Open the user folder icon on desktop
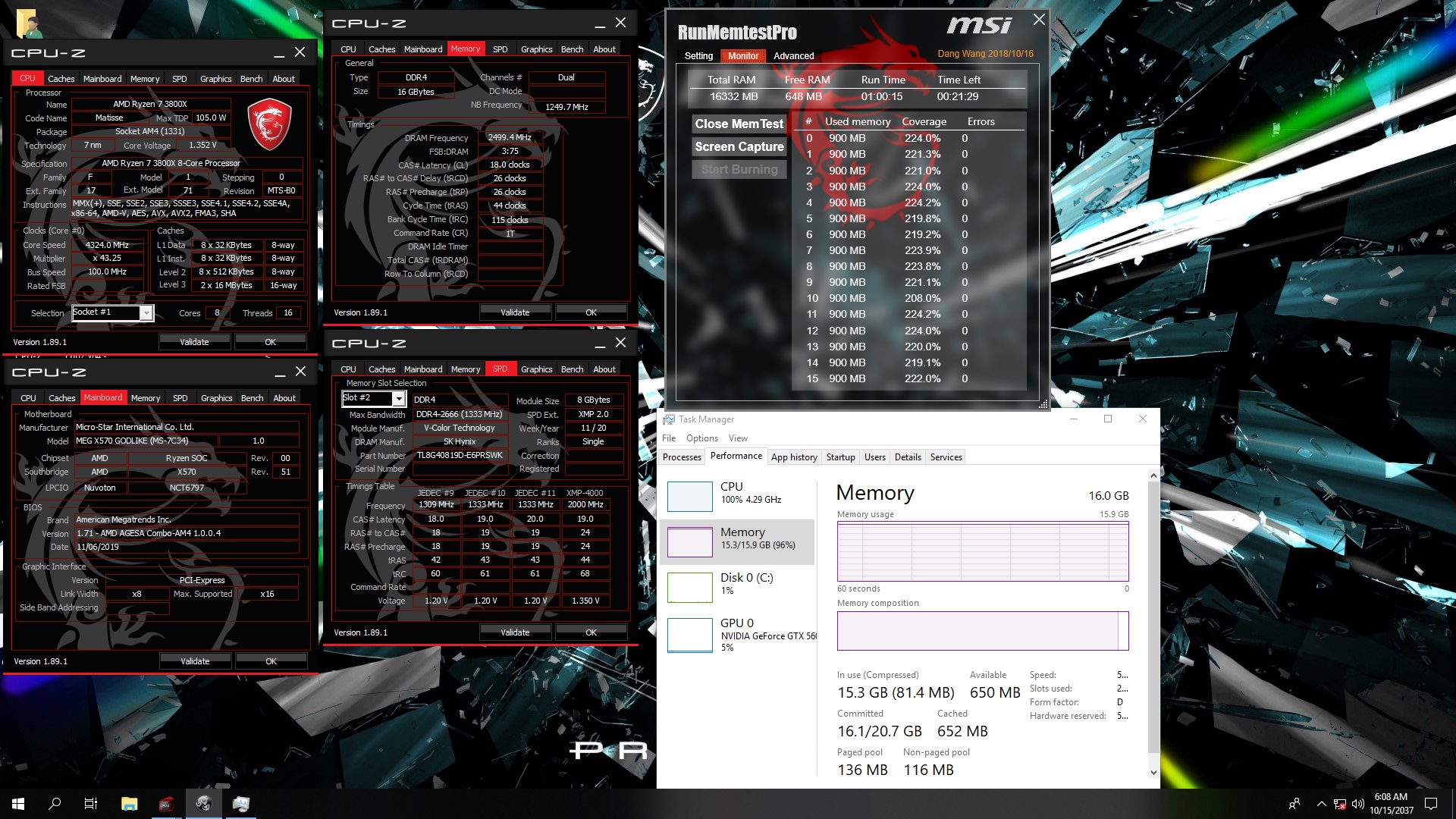Screen dimensions: 1456x819 28,23
